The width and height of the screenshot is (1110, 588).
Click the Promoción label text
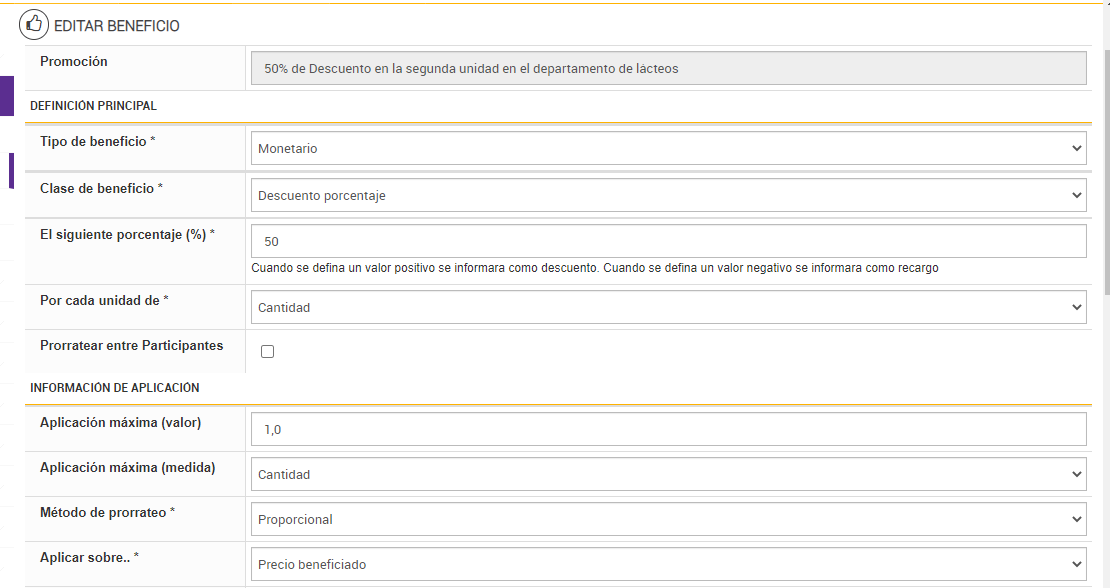click(74, 61)
